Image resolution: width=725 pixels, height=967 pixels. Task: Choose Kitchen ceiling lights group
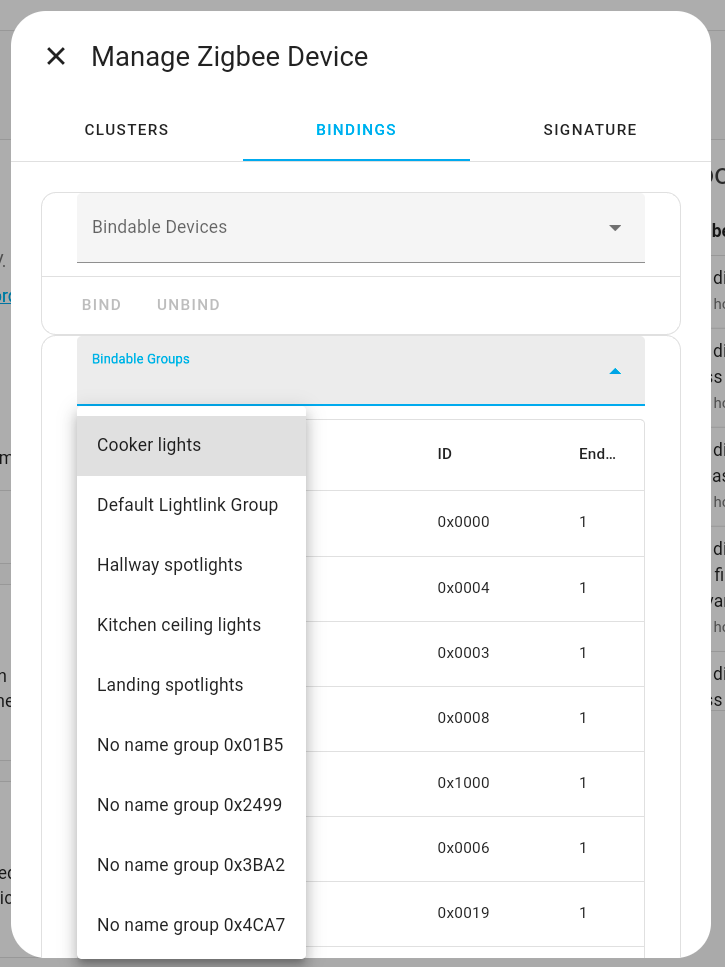tap(179, 625)
